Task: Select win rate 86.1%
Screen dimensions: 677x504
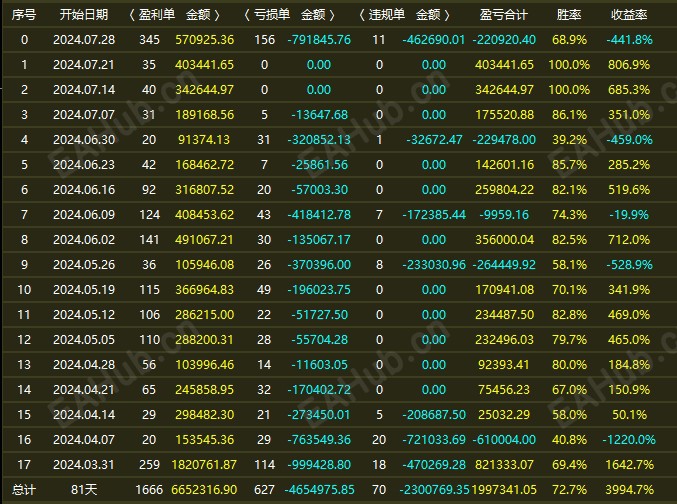Action: click(569, 115)
